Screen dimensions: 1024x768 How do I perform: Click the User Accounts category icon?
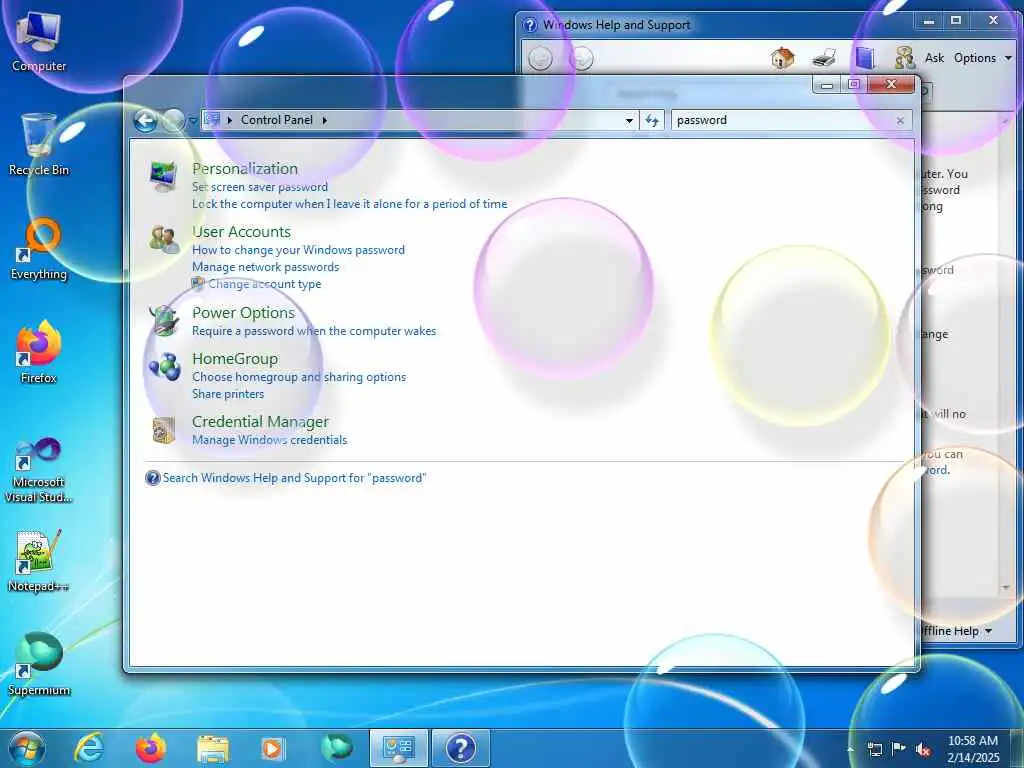point(163,240)
